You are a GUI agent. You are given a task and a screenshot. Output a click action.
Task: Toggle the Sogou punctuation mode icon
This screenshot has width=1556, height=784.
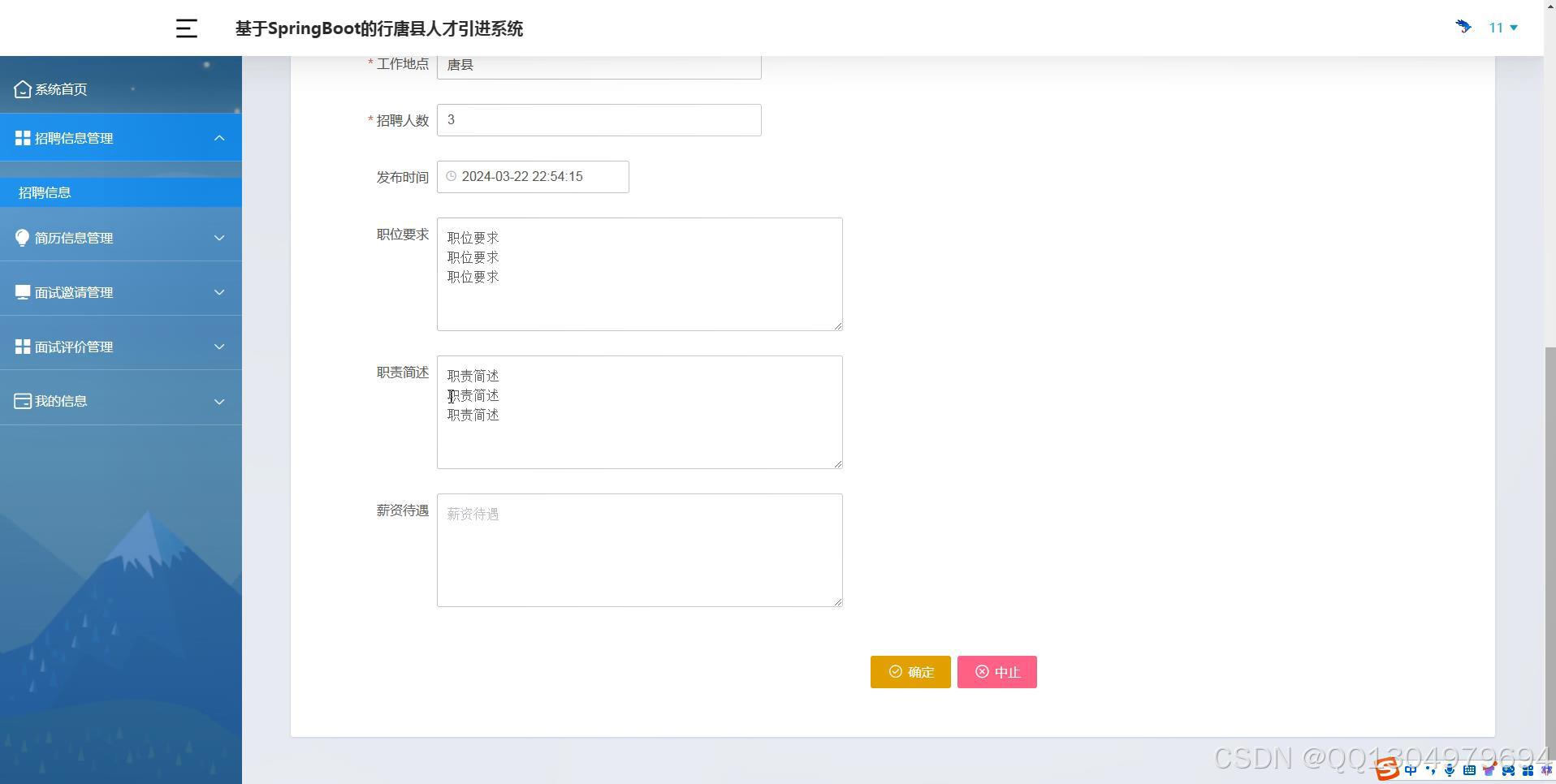[1430, 770]
